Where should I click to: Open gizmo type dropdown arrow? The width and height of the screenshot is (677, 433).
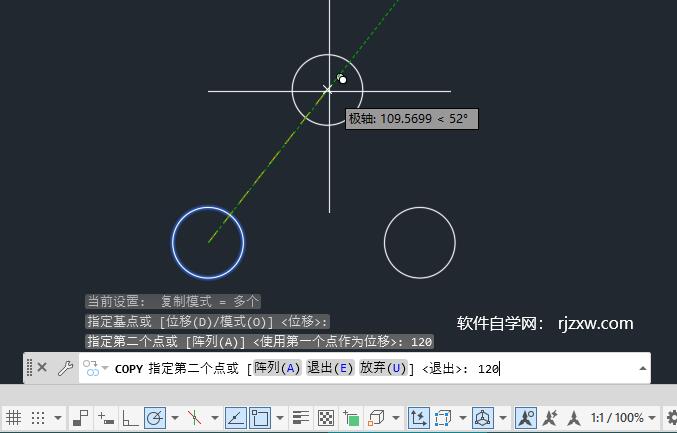click(503, 418)
